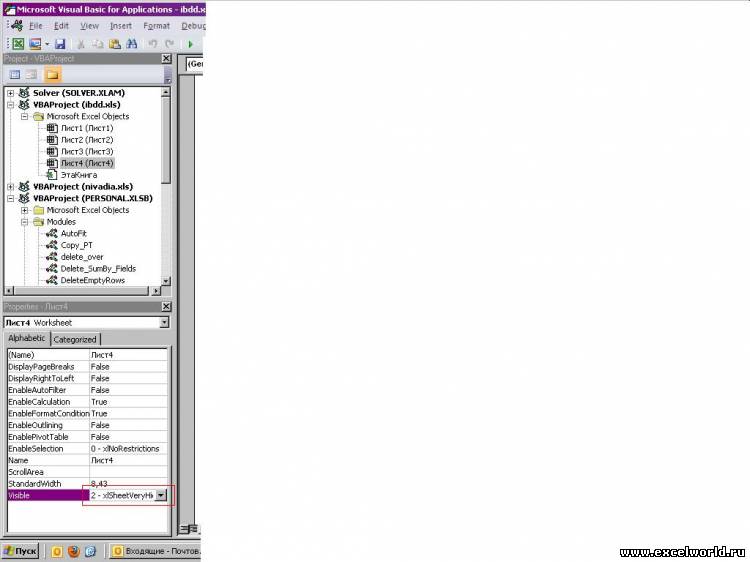Launch Firefox from quick launch bar
The image size is (750, 562).
click(74, 551)
